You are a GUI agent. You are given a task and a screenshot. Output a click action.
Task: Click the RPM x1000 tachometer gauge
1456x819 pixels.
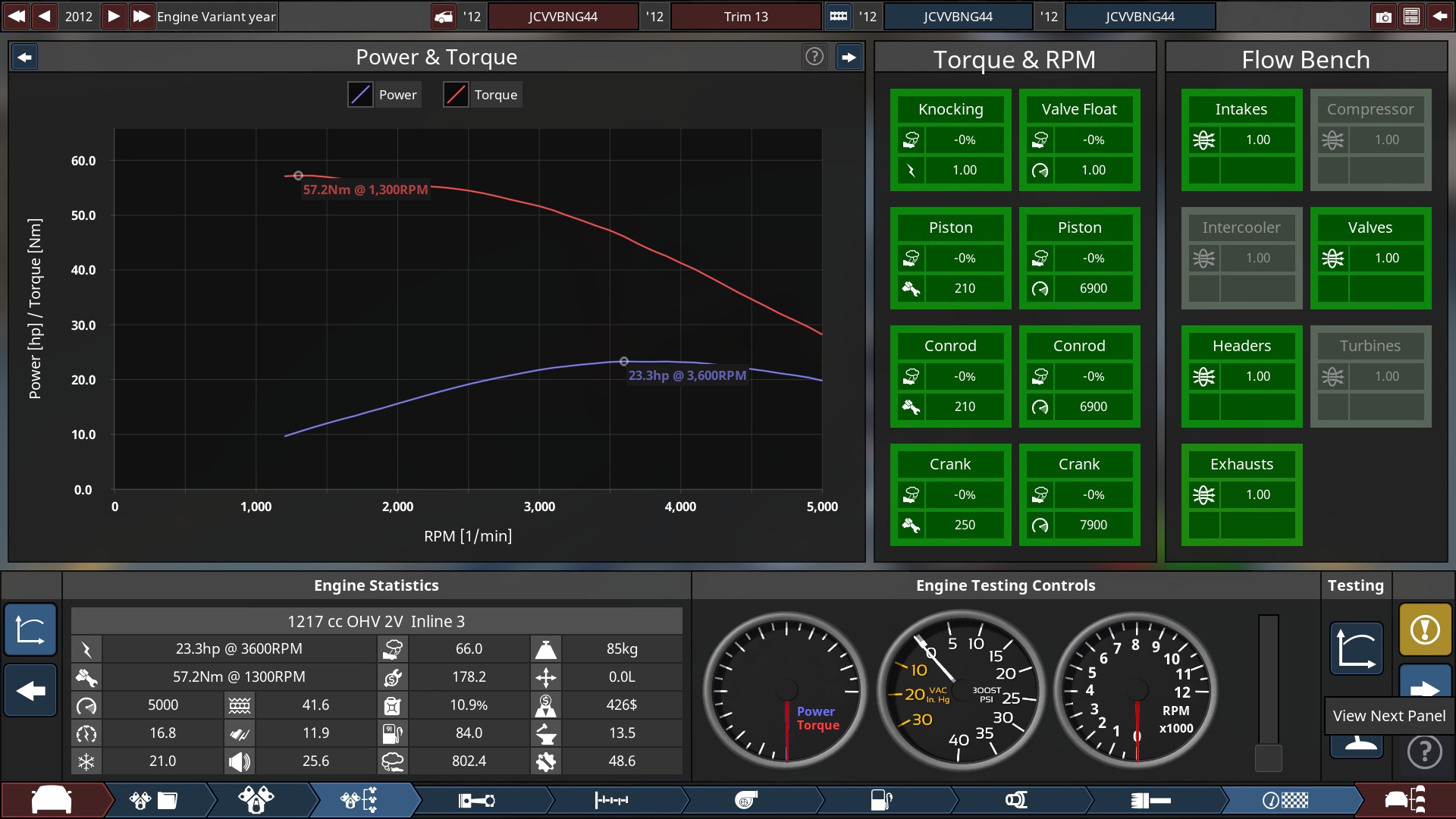point(1135,690)
